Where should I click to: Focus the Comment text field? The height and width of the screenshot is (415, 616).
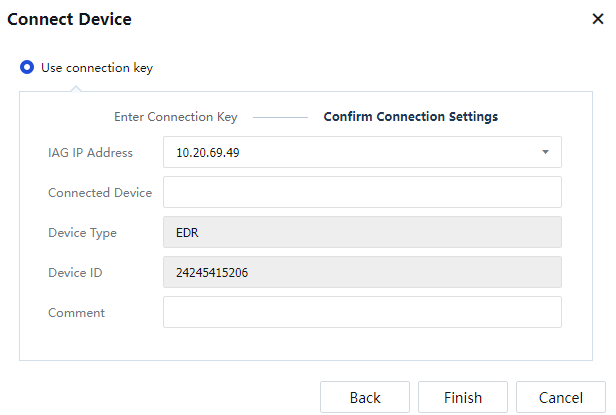click(362, 312)
